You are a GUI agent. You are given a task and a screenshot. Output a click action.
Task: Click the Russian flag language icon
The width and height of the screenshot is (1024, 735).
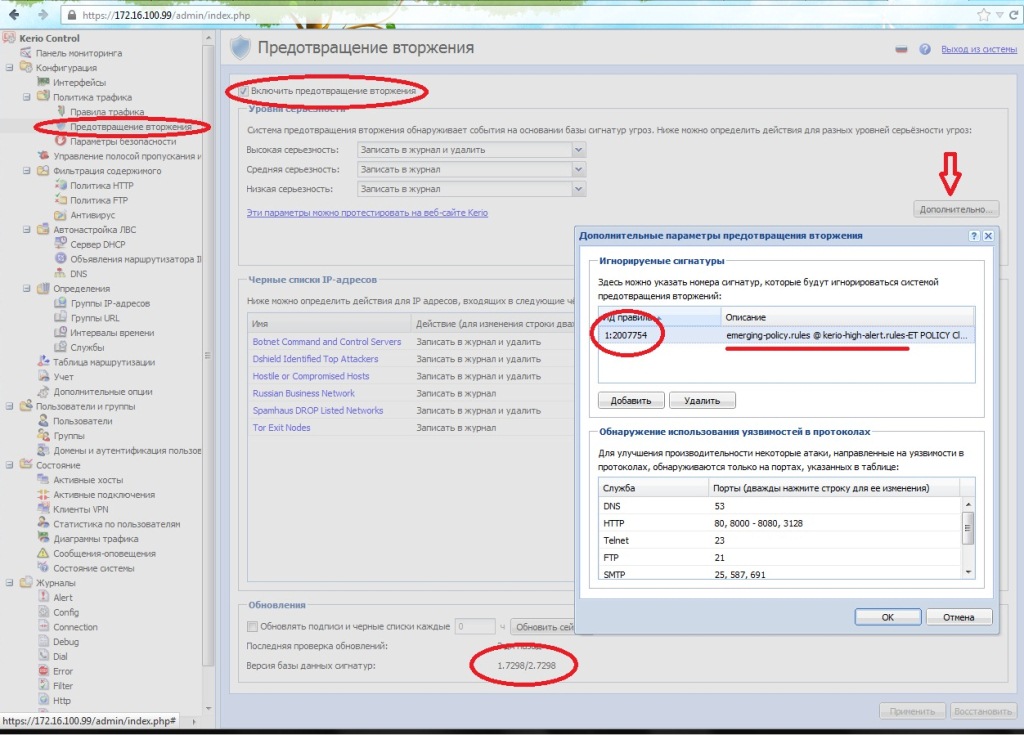point(901,49)
